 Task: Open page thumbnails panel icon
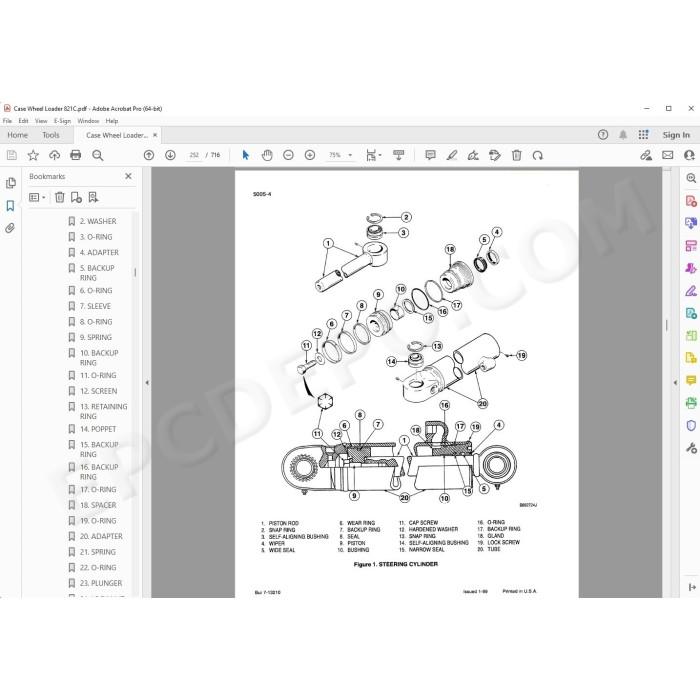[11, 183]
